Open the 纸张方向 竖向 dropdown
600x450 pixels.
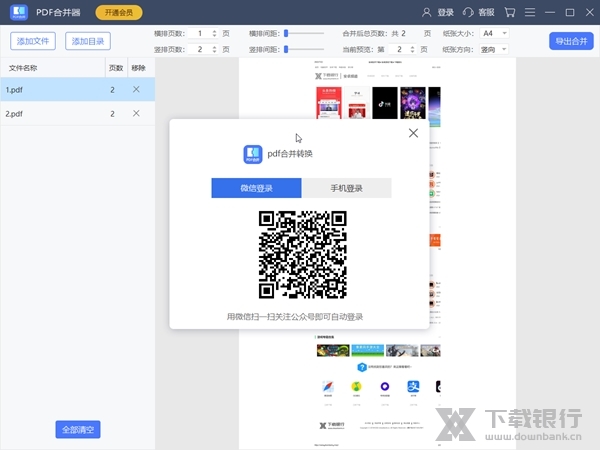point(494,49)
